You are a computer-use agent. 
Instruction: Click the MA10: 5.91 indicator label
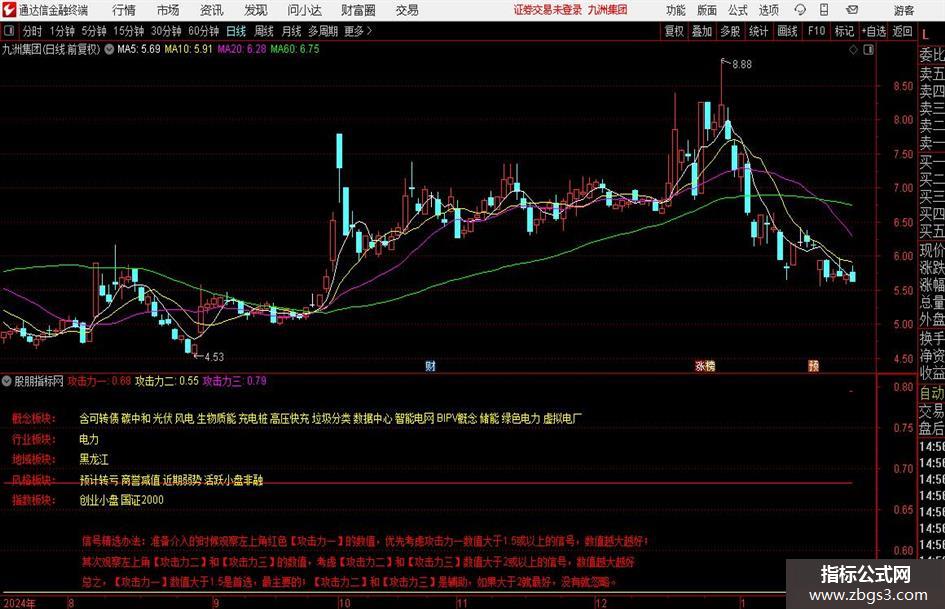pyautogui.click(x=189, y=49)
